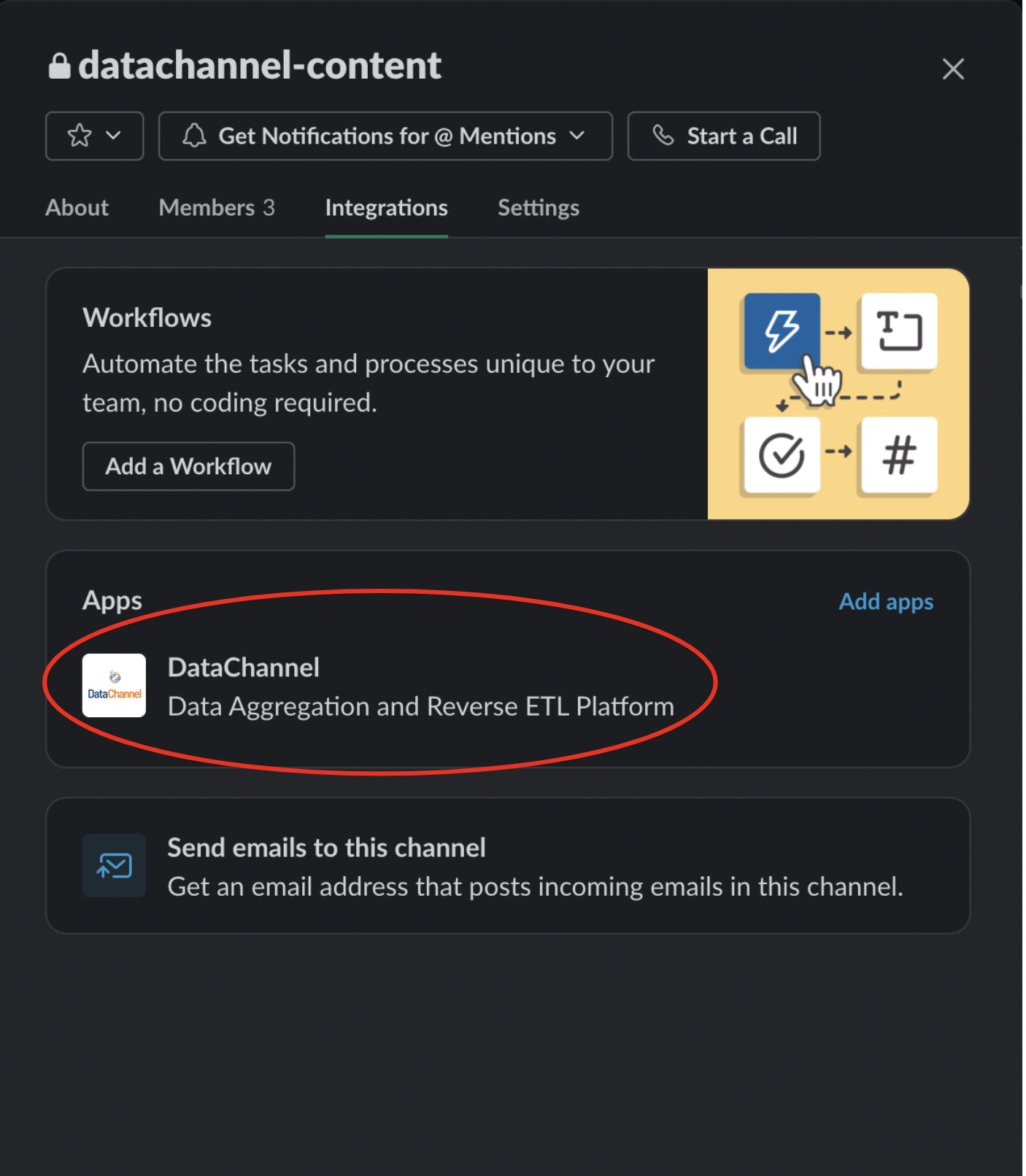Click the DataChannel app logo icon
The width and height of the screenshot is (1026, 1176).
(x=114, y=686)
